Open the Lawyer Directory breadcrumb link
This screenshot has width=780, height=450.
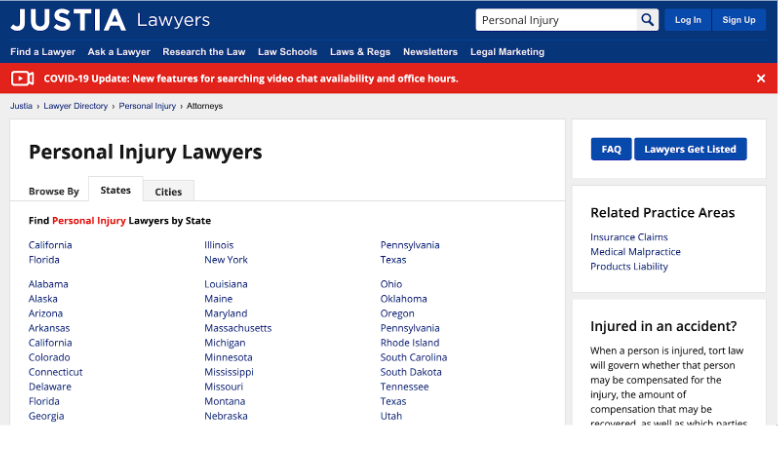(76, 106)
